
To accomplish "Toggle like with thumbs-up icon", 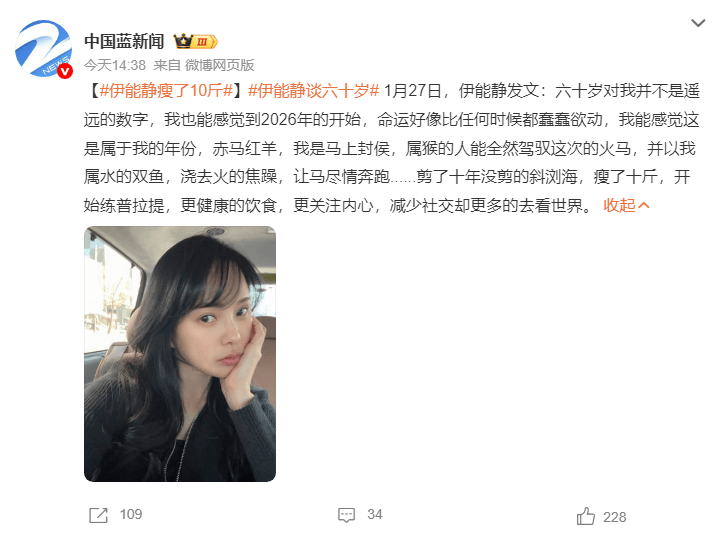I will point(585,516).
